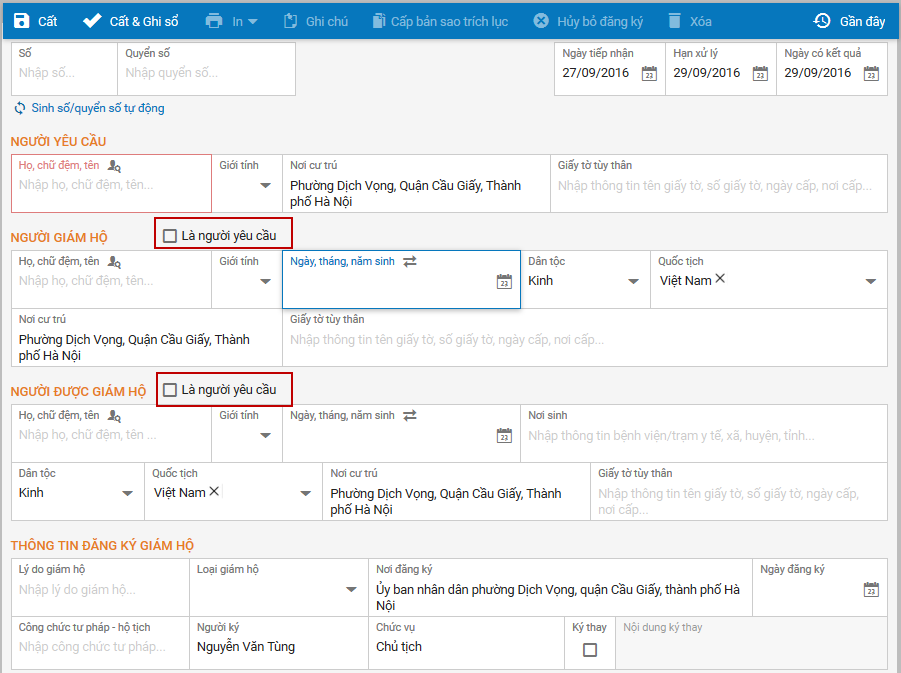This screenshot has height=673, width=901.
Task: Clear Việt Nam nationality in Người giám hộ
Action: coord(720,279)
